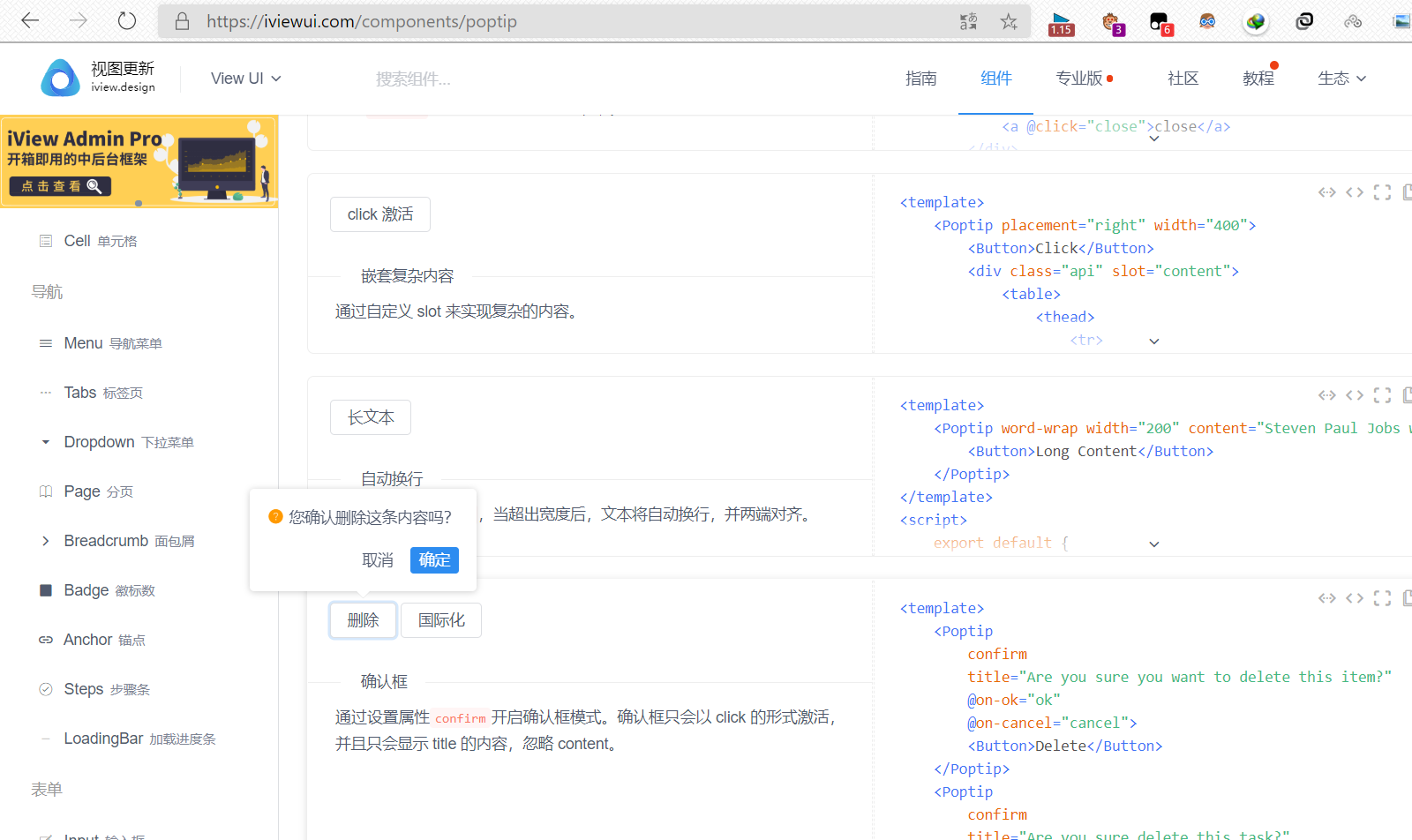Image resolution: width=1412 pixels, height=840 pixels.
Task: Open the 专业版 nav item
Action: tap(1085, 79)
